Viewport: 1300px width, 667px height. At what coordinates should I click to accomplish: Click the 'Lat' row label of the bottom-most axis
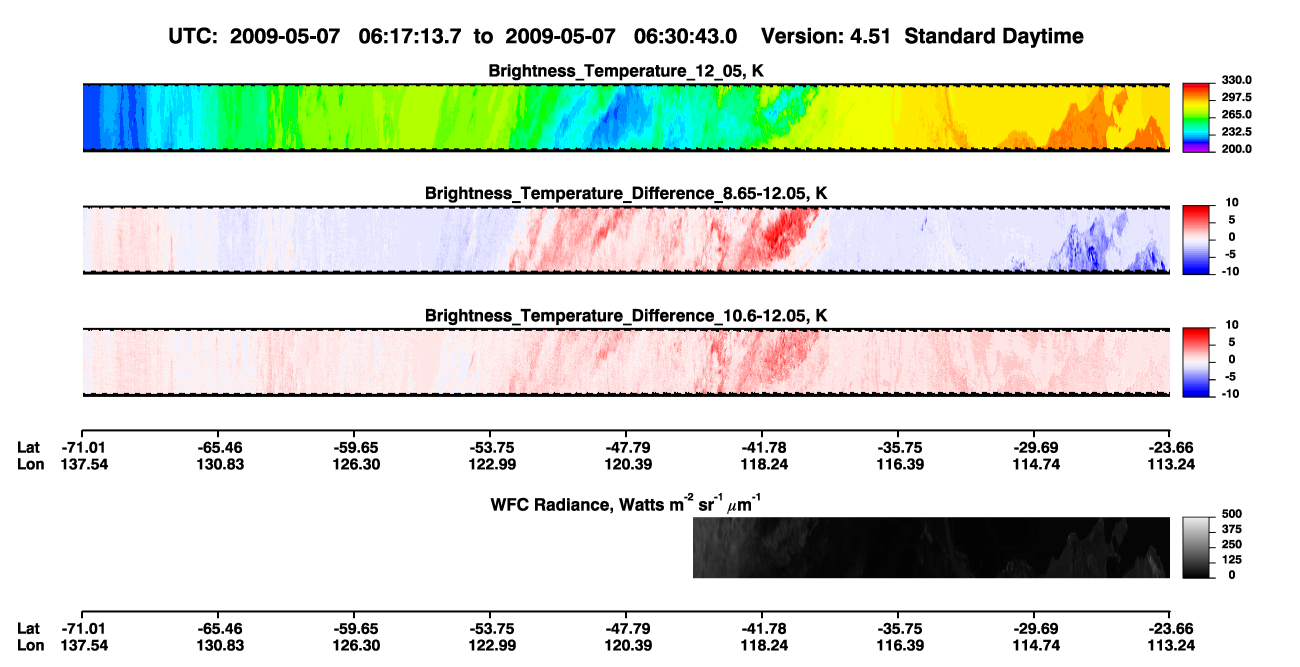(x=29, y=628)
